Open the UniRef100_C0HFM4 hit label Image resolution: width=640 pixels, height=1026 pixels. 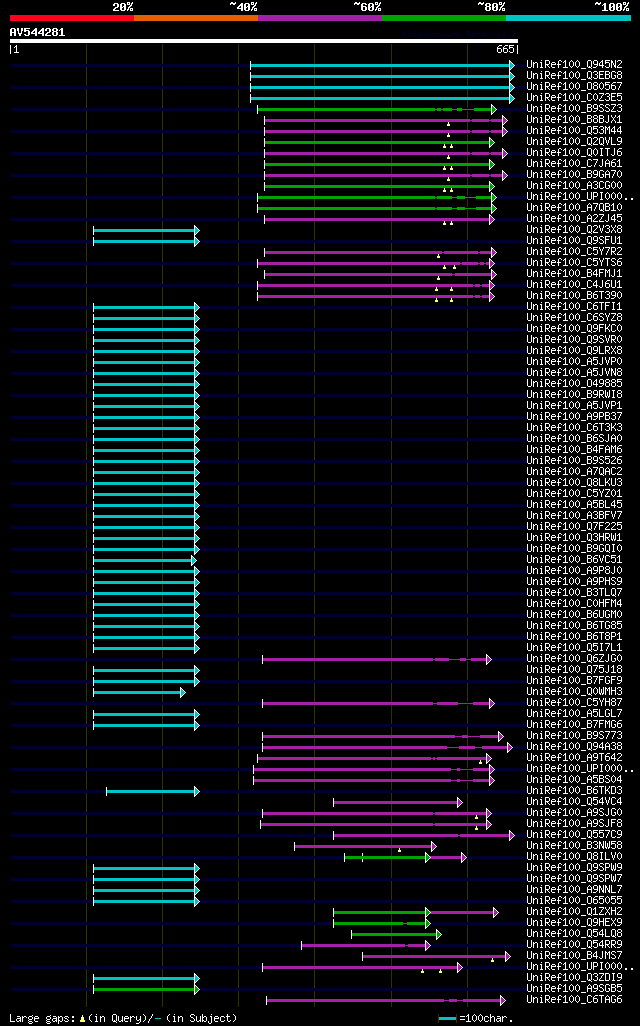click(575, 603)
